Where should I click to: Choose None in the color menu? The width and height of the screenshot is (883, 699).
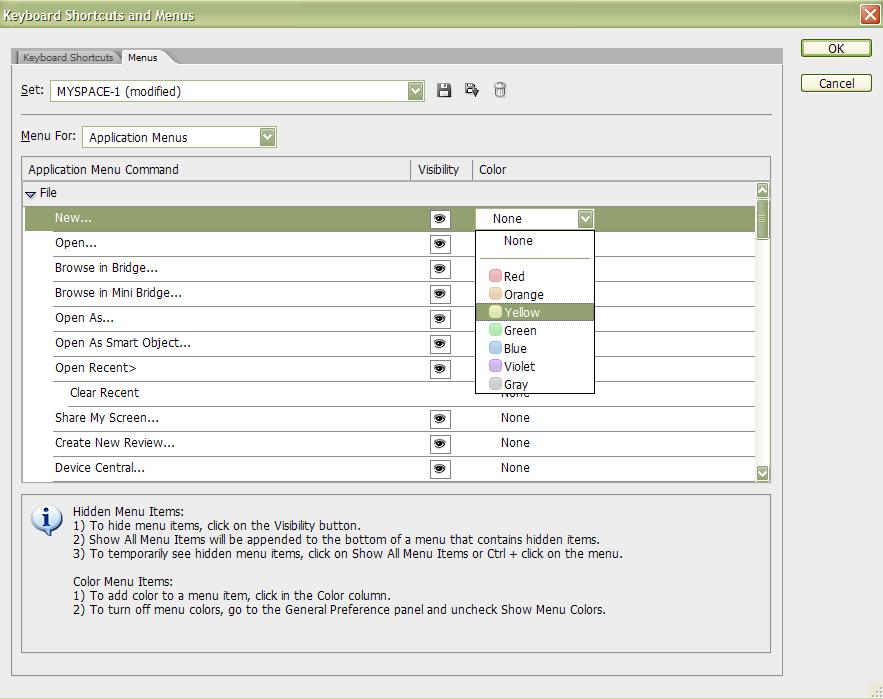pos(518,241)
